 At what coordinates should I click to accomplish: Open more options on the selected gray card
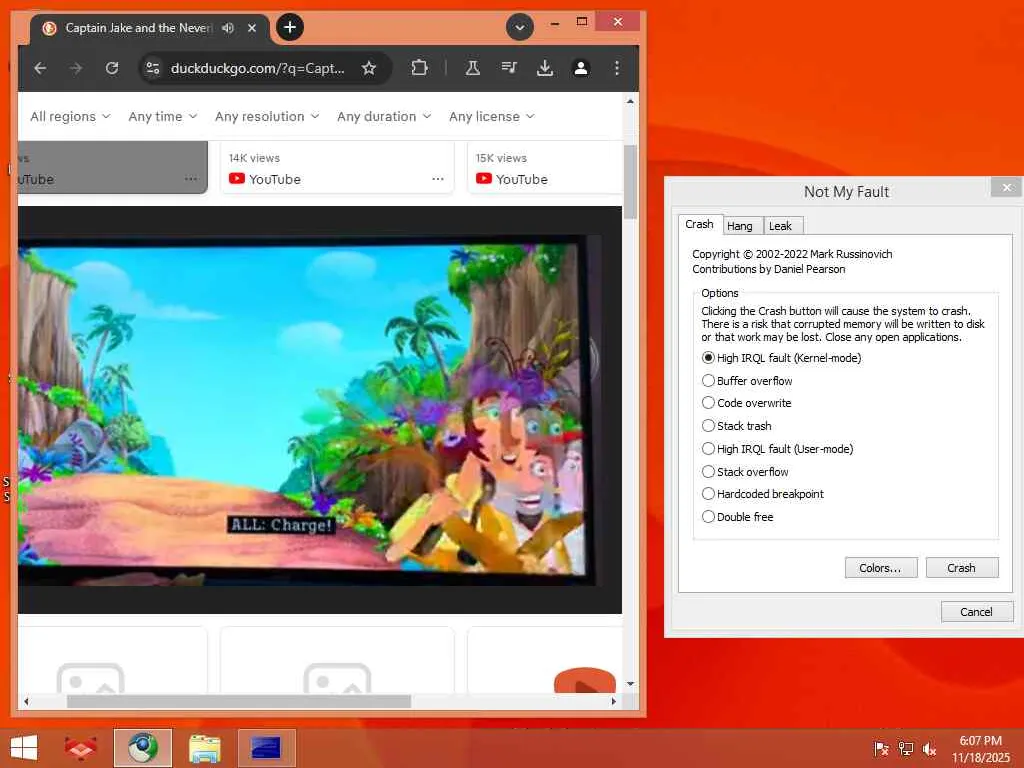click(191, 179)
